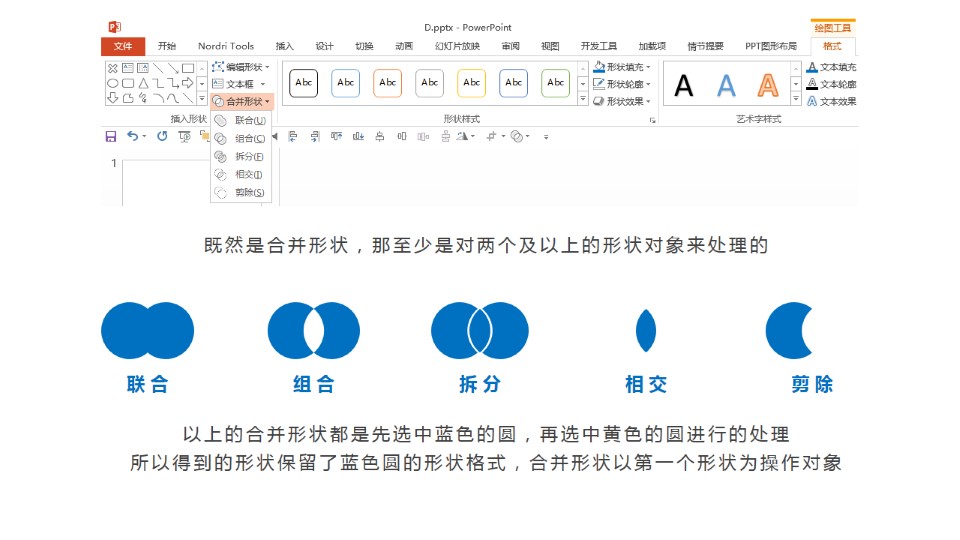This screenshot has width=960, height=540.
Task: Expand the shape styles gallery more button
Action: [x=583, y=100]
